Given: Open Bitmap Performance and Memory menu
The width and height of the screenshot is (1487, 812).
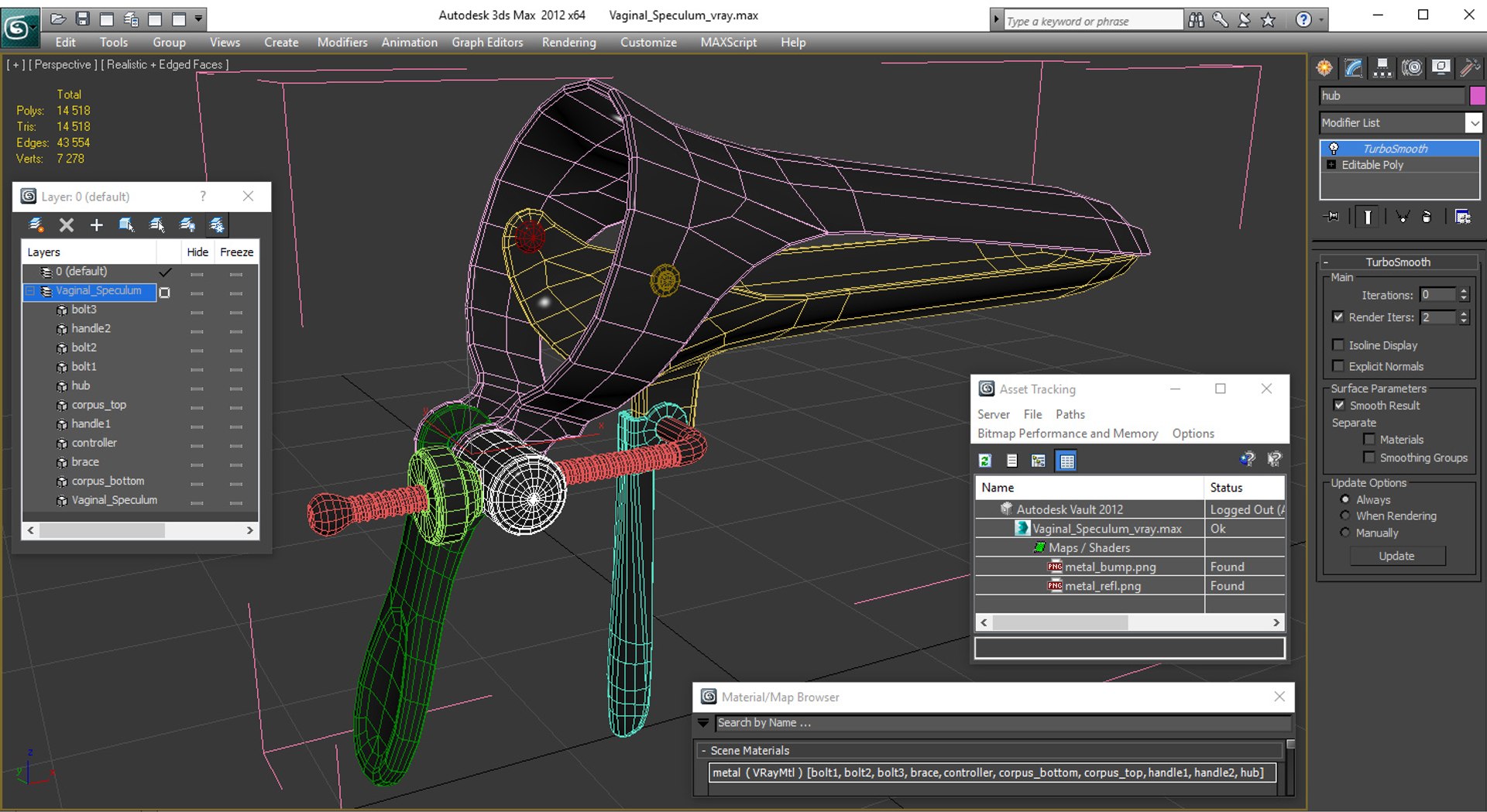Looking at the screenshot, I should pos(1067,433).
